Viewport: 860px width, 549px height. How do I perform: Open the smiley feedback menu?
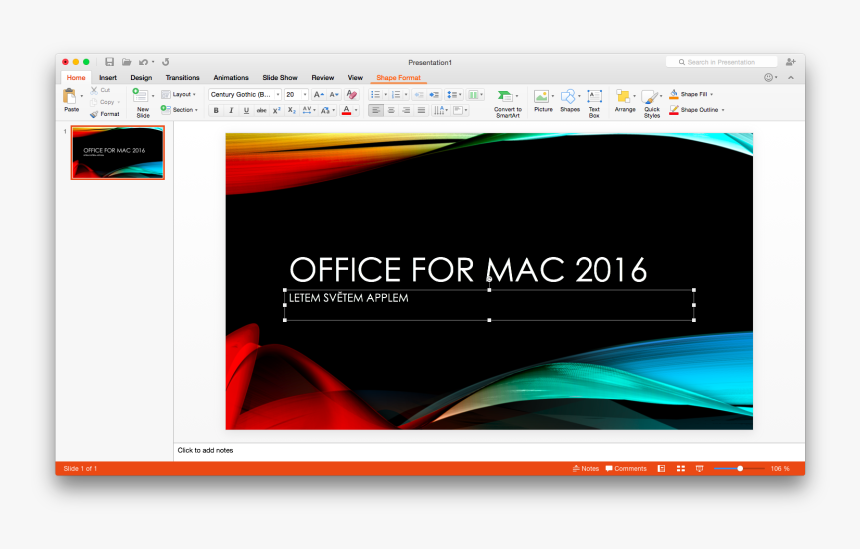[x=771, y=77]
